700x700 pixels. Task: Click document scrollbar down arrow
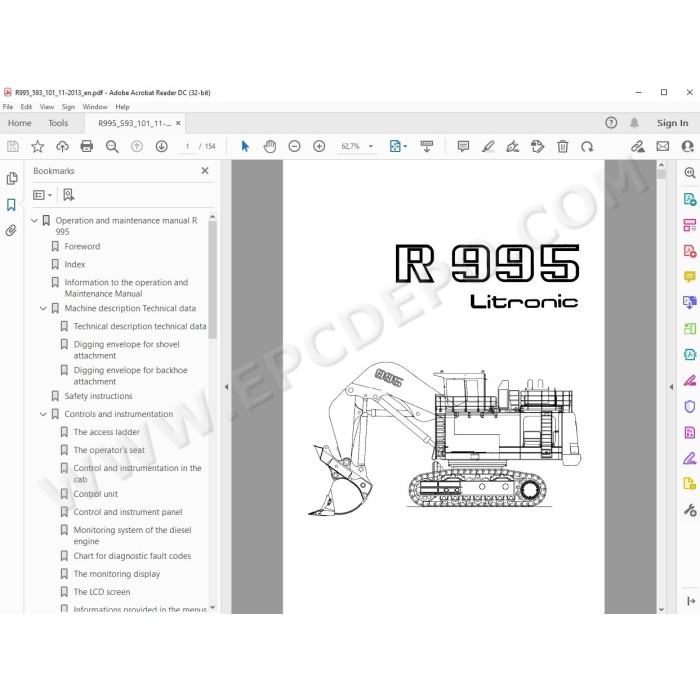click(x=661, y=609)
